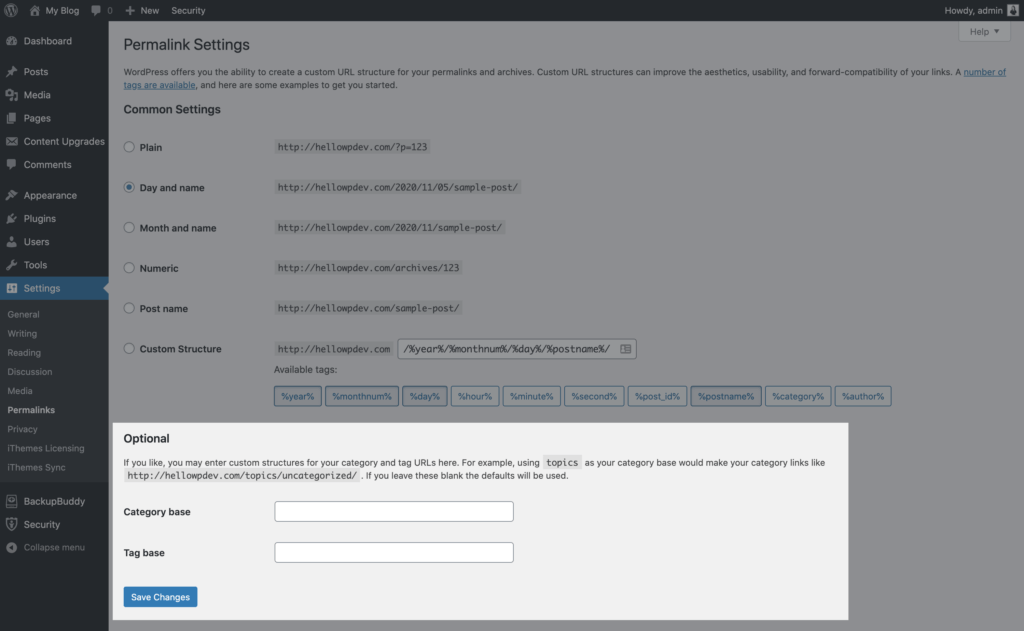Insert the %author% tag
This screenshot has width=1024, height=631.
click(863, 396)
